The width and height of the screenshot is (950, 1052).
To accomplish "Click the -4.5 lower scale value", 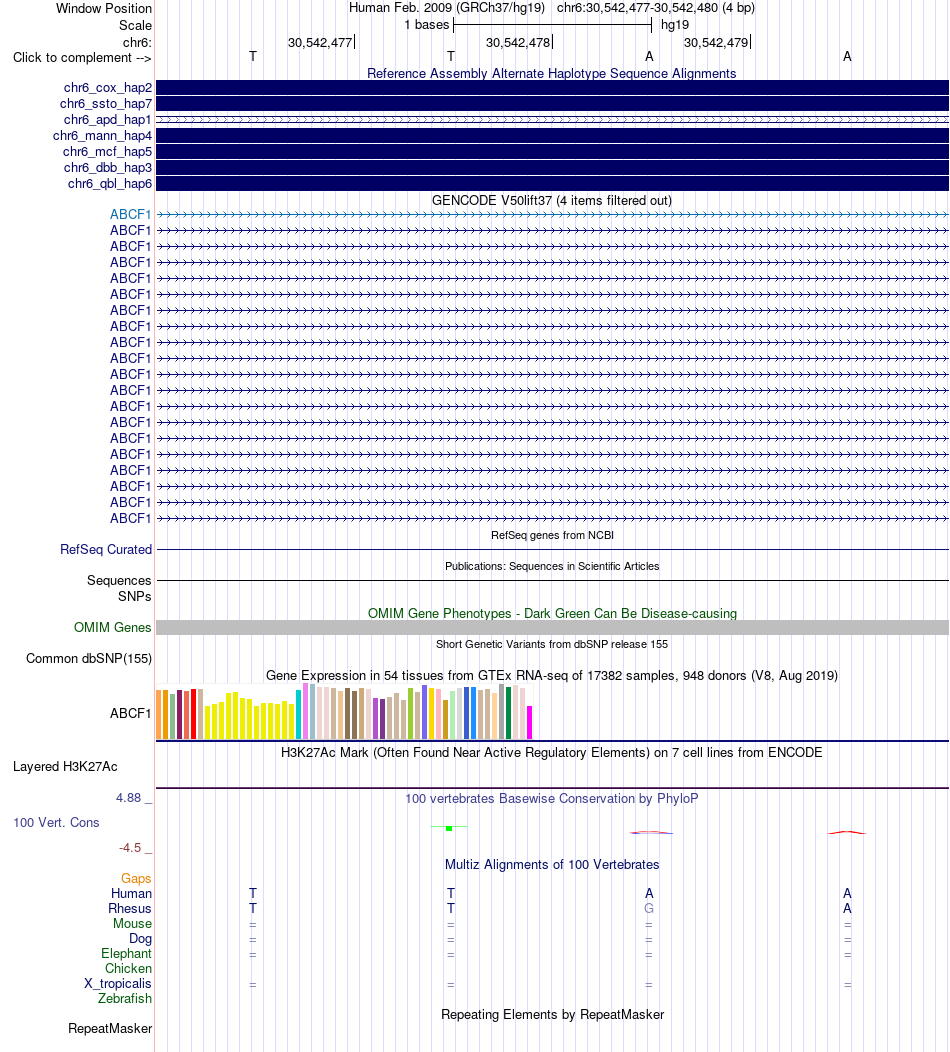I will (130, 848).
